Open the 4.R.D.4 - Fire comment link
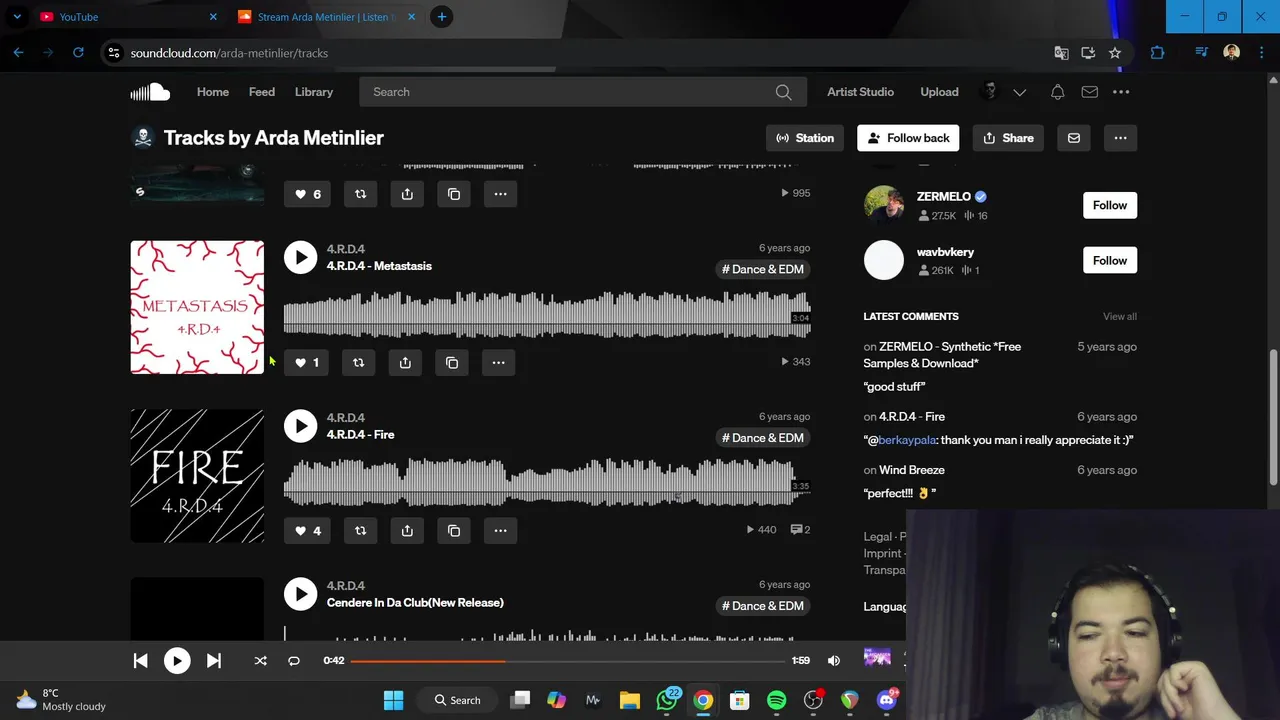Viewport: 1280px width, 720px height. (x=911, y=416)
